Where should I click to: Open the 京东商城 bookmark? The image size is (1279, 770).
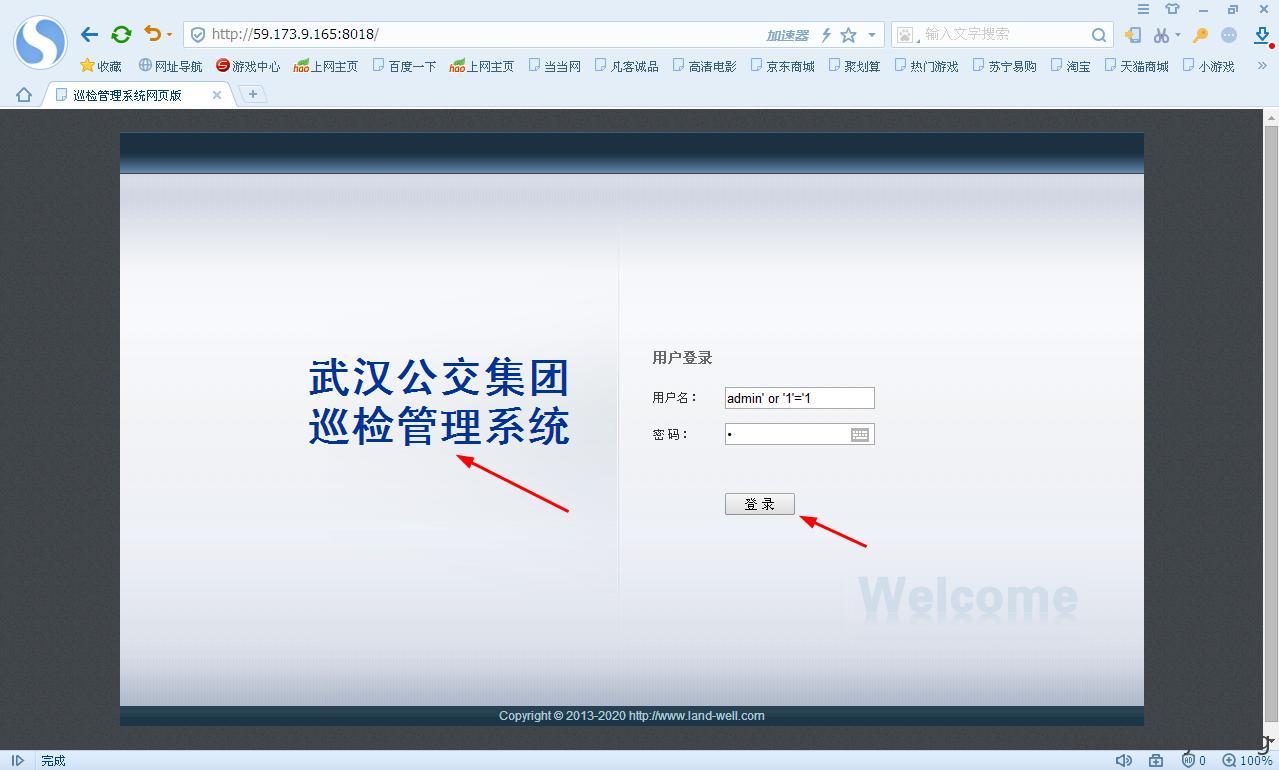(783, 66)
